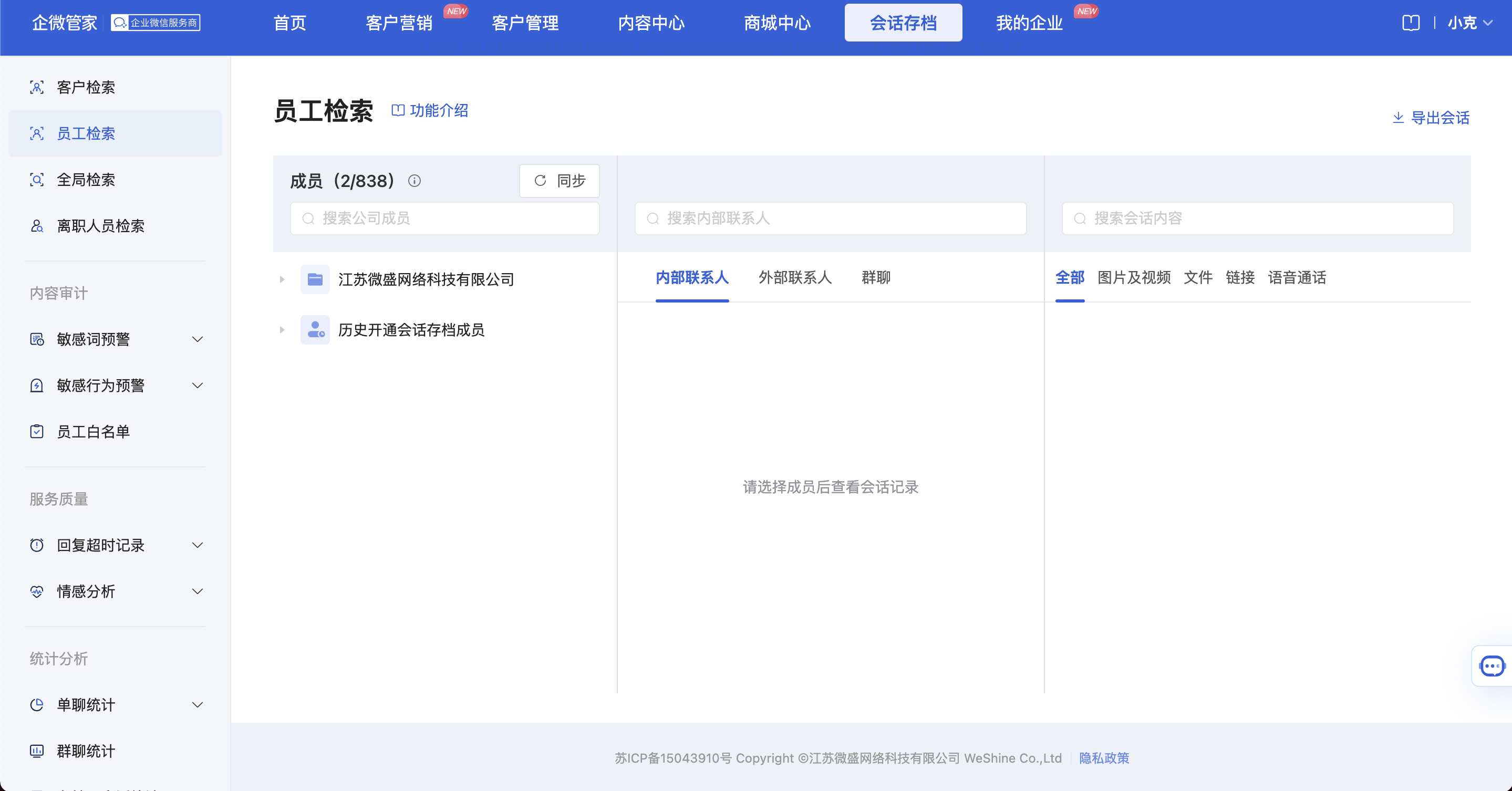Open 客户营销 in top navigation
1512x791 pixels.
click(x=399, y=23)
